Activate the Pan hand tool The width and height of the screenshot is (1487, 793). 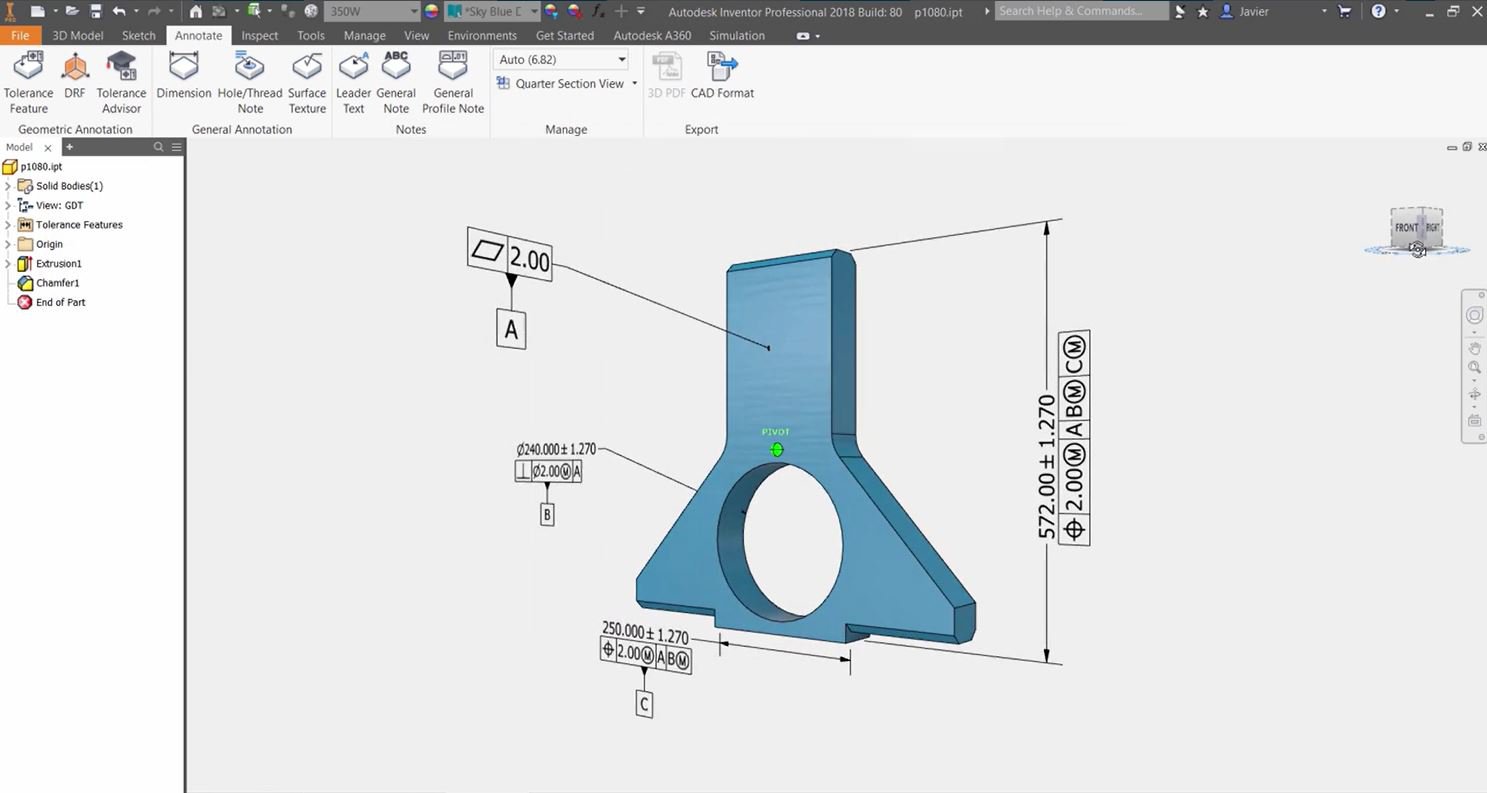pyautogui.click(x=1474, y=348)
